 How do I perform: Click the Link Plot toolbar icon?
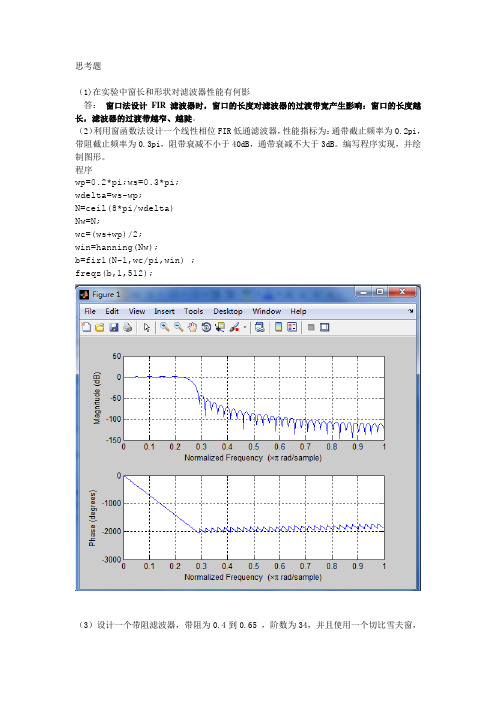[x=260, y=327]
